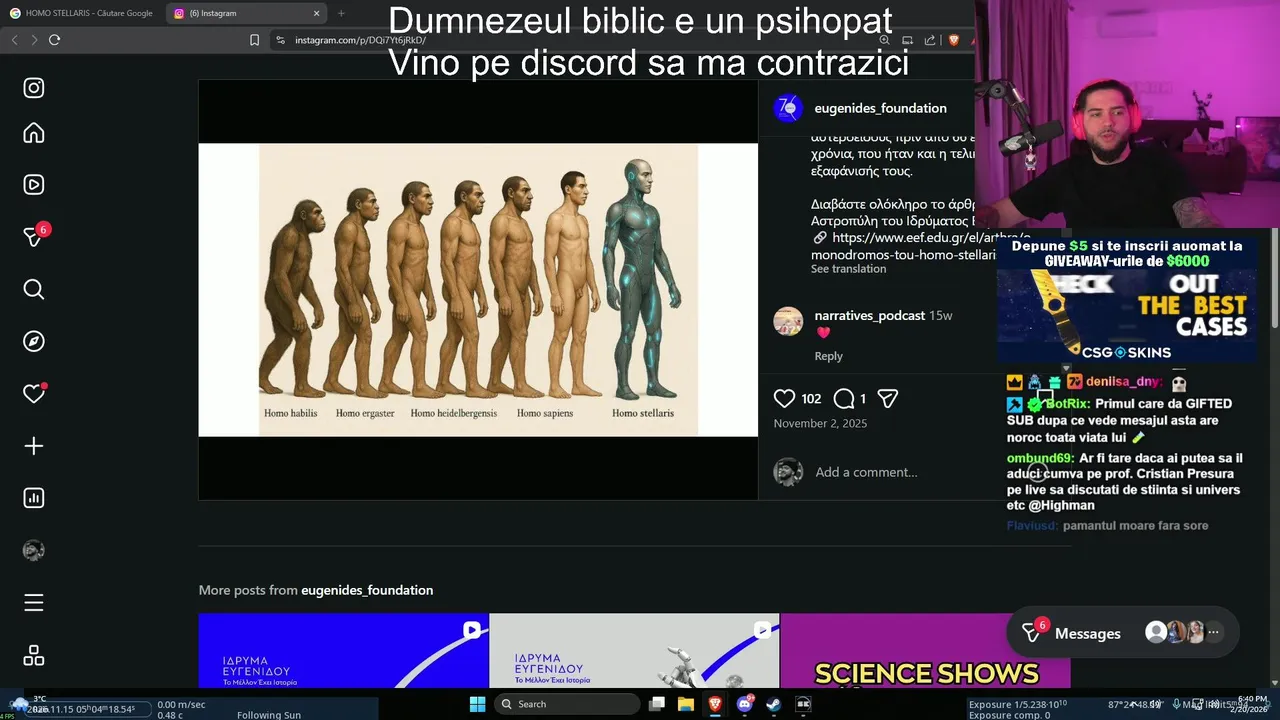Open the narratives_podcast username link

click(x=870, y=315)
